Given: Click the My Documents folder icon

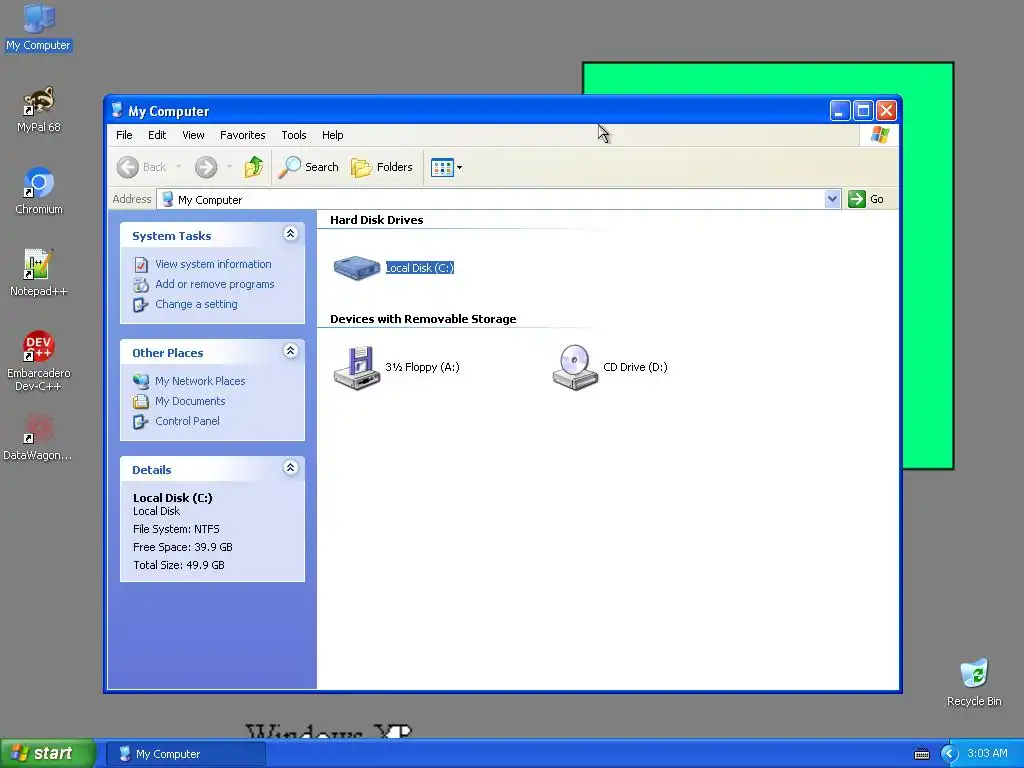Looking at the screenshot, I should pyautogui.click(x=141, y=402).
